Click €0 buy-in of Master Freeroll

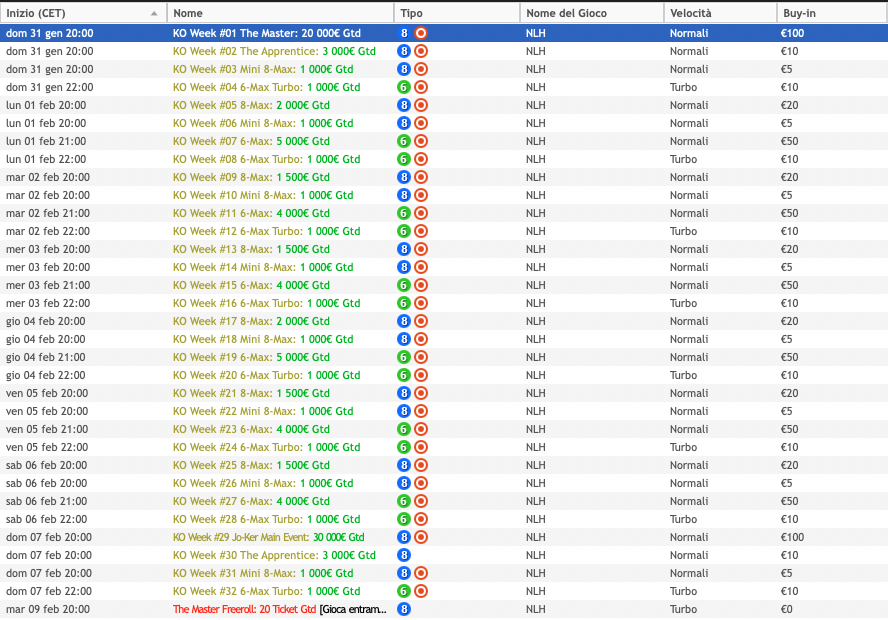pyautogui.click(x=787, y=609)
